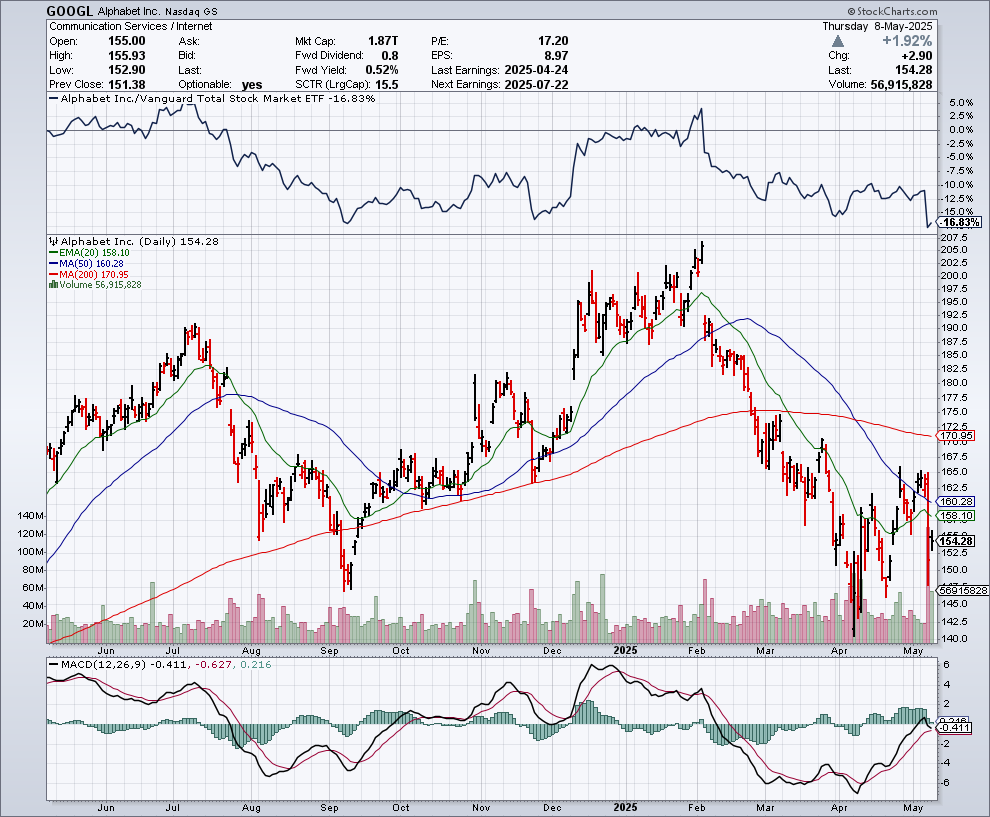Click the High value 155.93

[126, 56]
